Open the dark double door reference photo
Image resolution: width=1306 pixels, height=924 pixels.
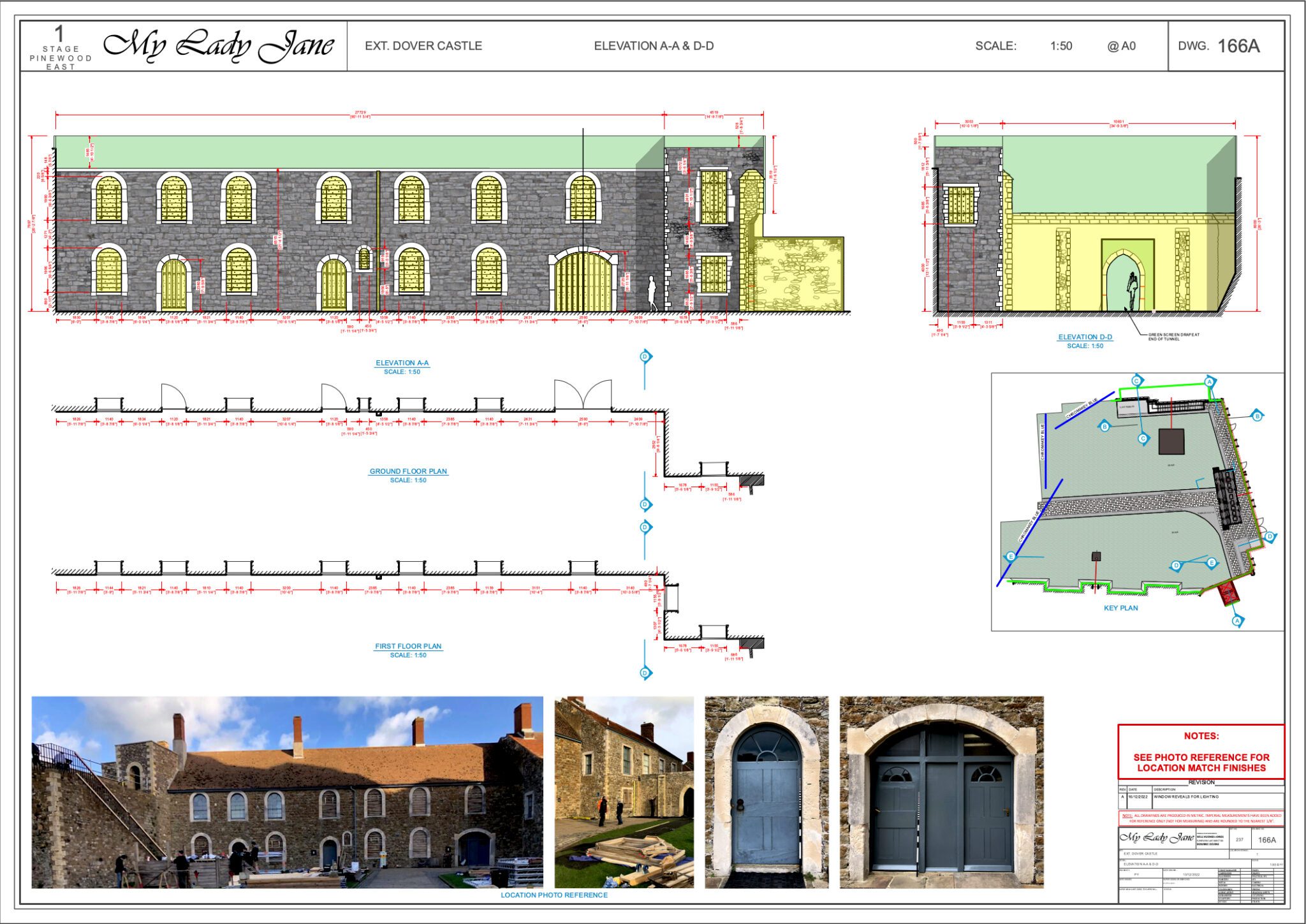click(941, 792)
